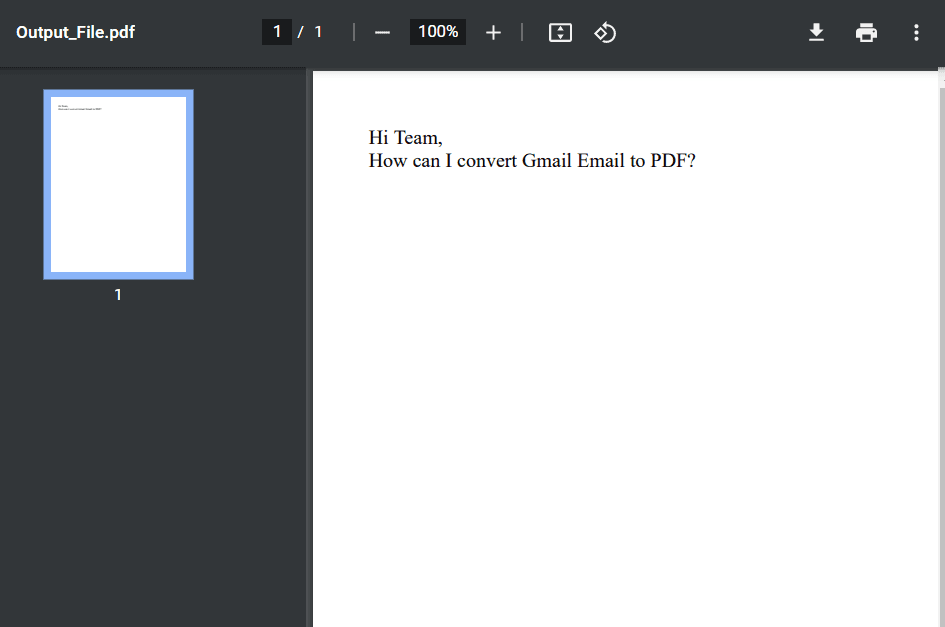Viewport: 945px width, 627px height.
Task: Click the Output_File.pdf filename text
Action: coord(75,32)
